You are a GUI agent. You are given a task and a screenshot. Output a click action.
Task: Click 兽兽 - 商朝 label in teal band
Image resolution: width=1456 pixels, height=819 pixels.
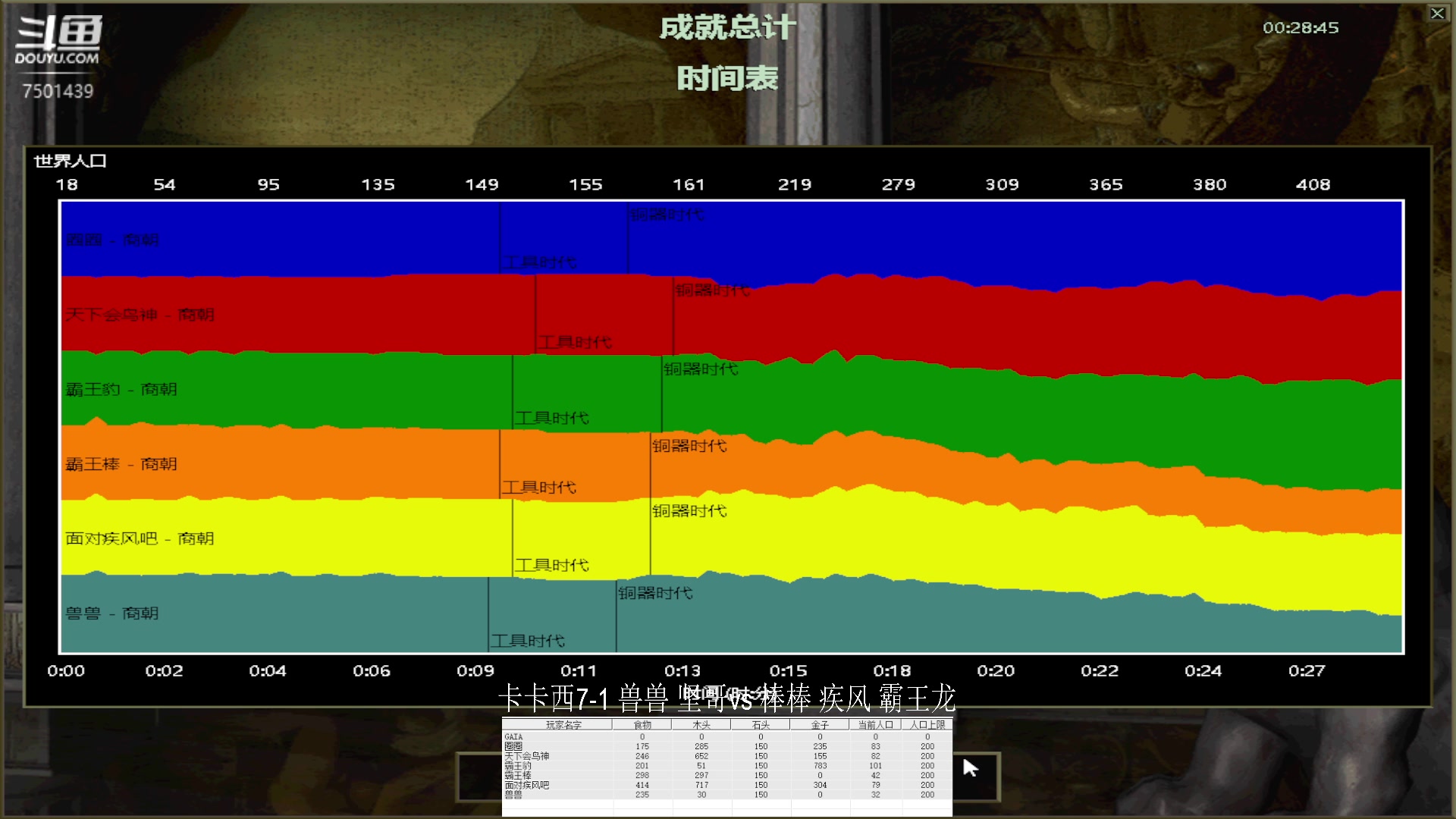(112, 613)
